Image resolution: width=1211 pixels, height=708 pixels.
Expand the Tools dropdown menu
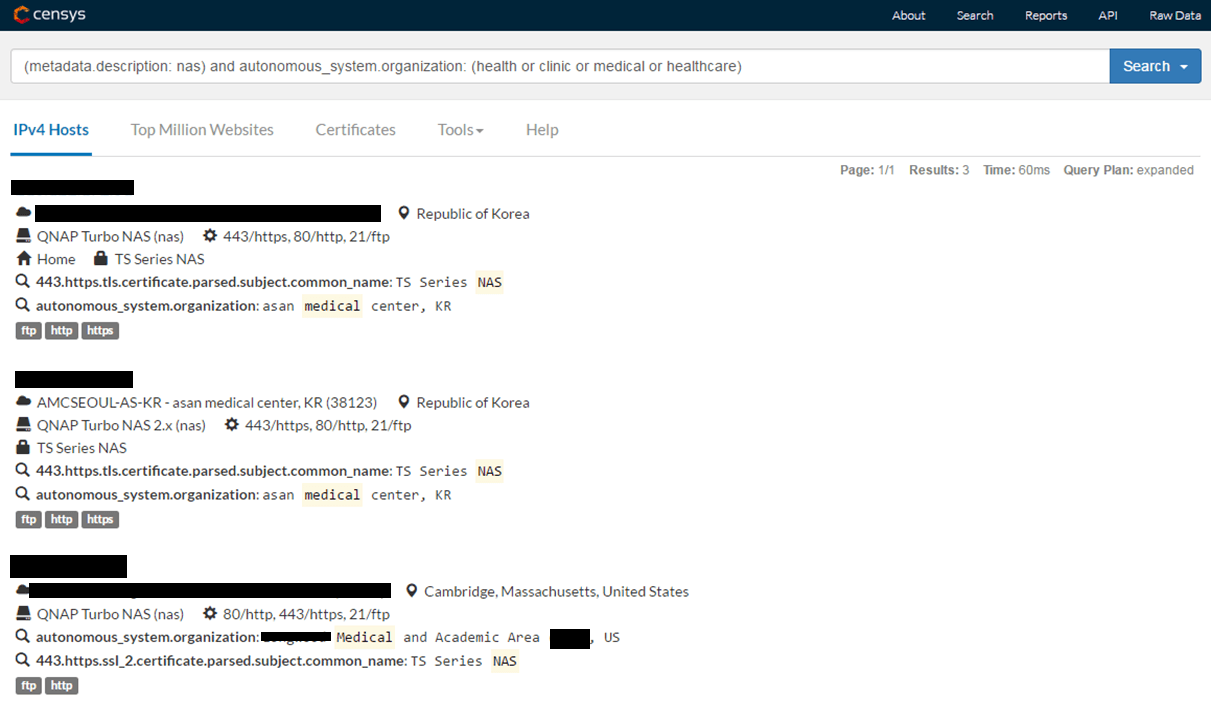(460, 130)
